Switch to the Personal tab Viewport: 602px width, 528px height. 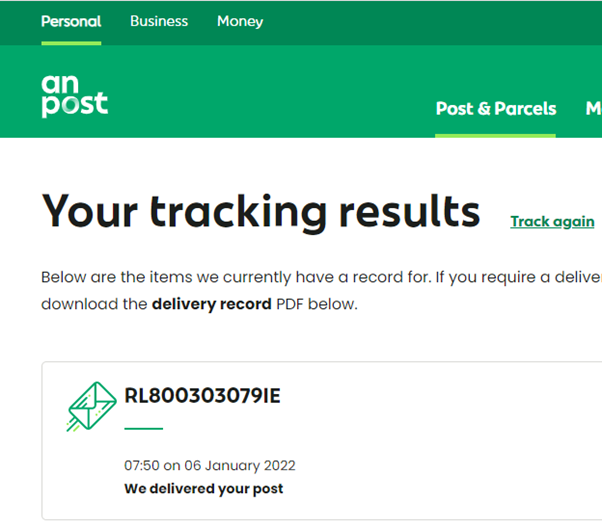click(x=71, y=21)
